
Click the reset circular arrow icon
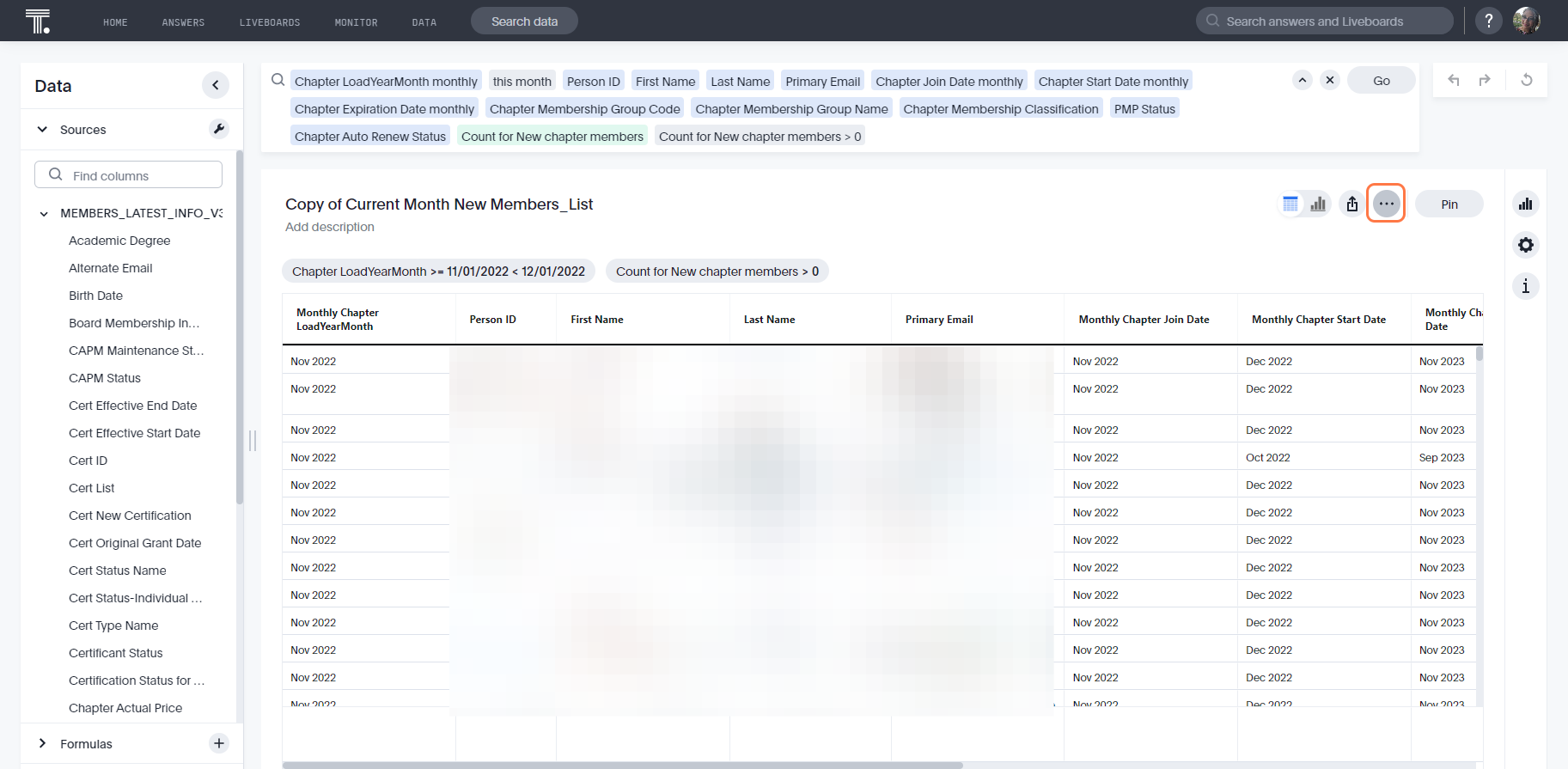click(x=1527, y=80)
